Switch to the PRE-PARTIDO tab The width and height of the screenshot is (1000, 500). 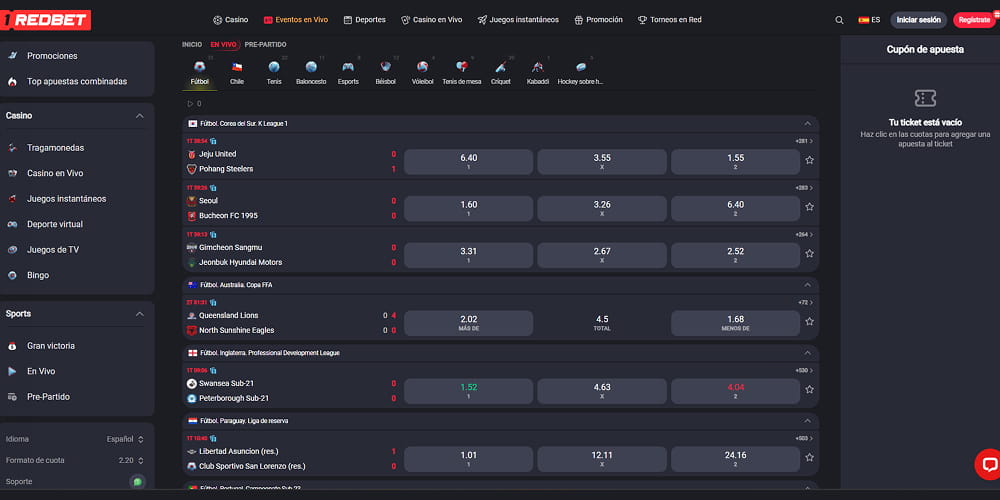coord(265,45)
